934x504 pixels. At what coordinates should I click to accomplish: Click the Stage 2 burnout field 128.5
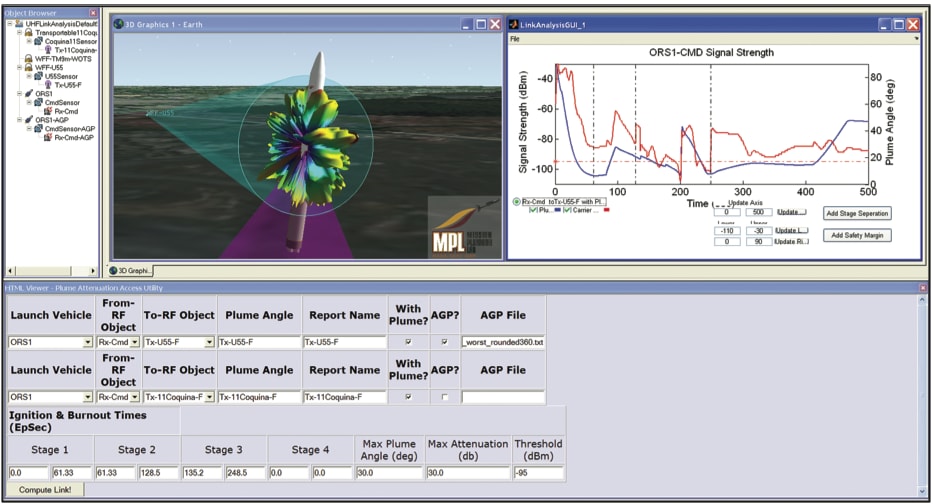click(x=158, y=472)
